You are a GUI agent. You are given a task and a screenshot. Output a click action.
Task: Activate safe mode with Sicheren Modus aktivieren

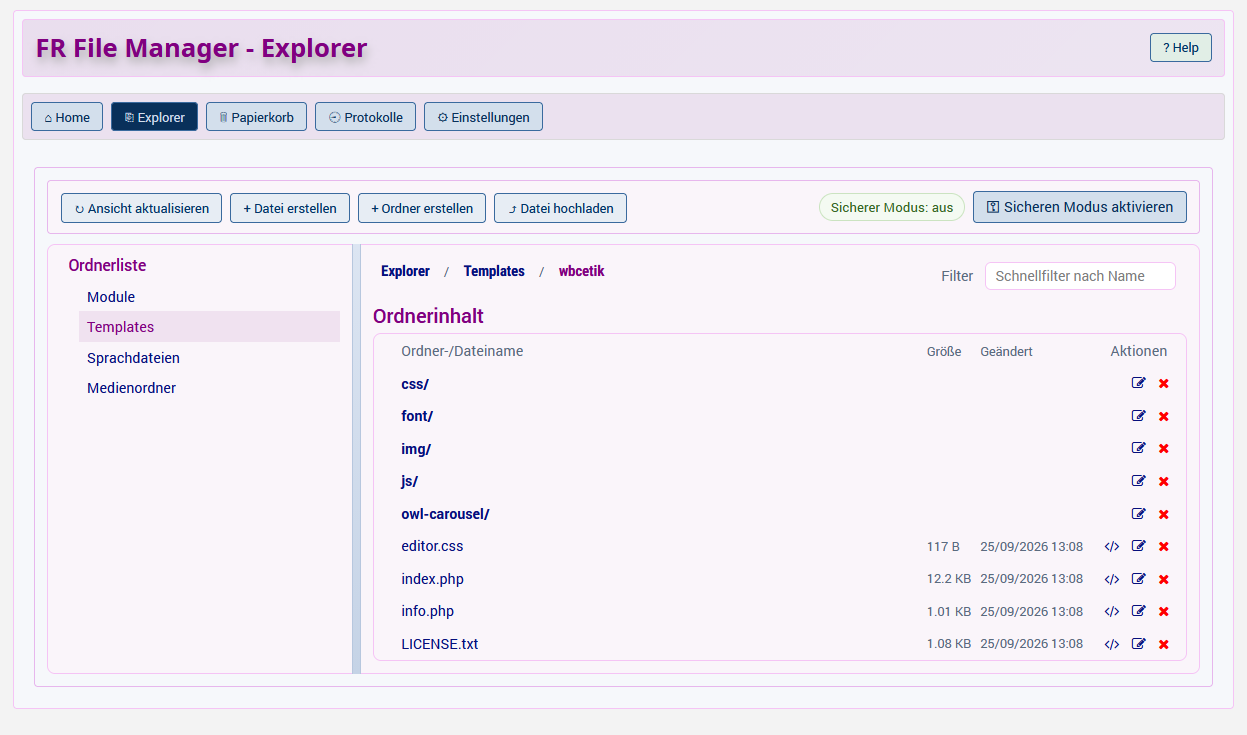point(1080,207)
